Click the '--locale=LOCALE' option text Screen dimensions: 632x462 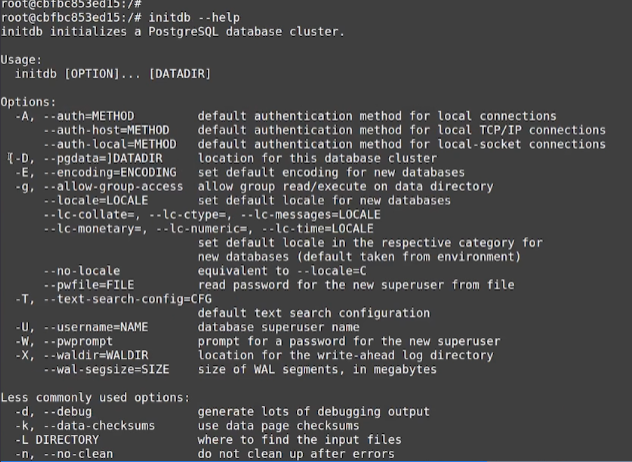click(x=96, y=200)
